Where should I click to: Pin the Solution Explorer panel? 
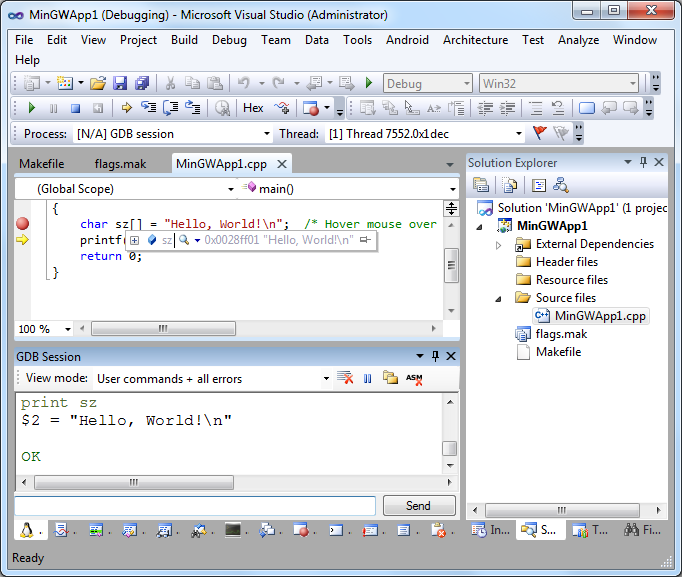point(643,162)
